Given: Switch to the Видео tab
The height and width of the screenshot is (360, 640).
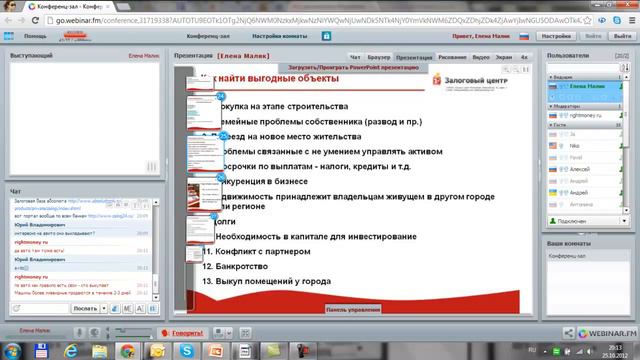Looking at the screenshot, I should pyautogui.click(x=481, y=57).
